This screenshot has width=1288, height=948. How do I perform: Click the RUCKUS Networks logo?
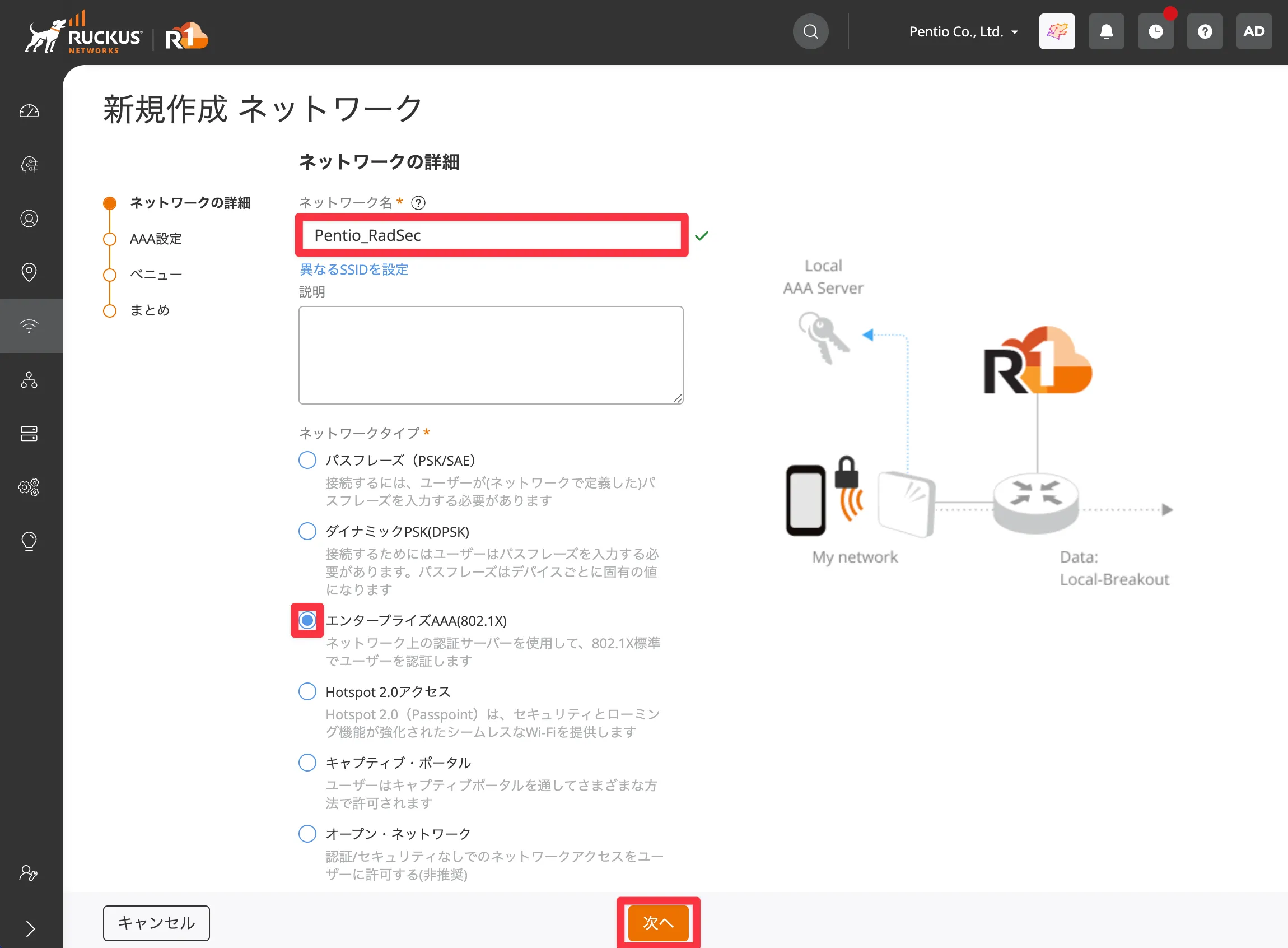[x=84, y=33]
